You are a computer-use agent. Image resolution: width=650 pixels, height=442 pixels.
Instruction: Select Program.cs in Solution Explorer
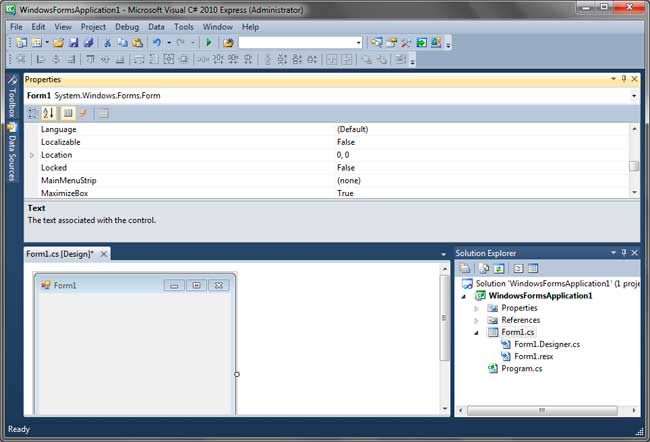click(521, 368)
